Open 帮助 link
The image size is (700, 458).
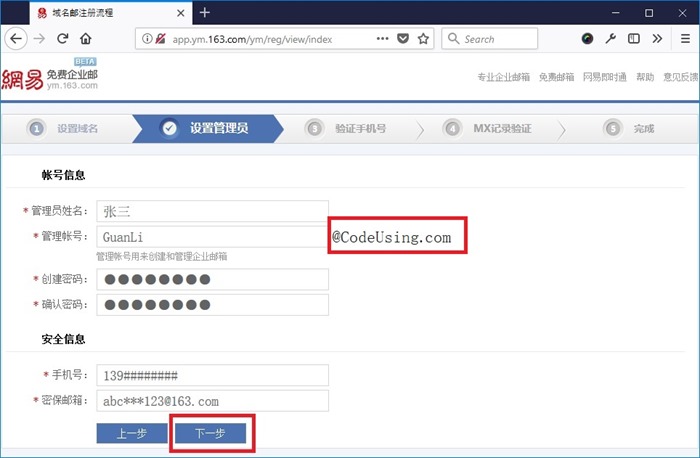(645, 77)
